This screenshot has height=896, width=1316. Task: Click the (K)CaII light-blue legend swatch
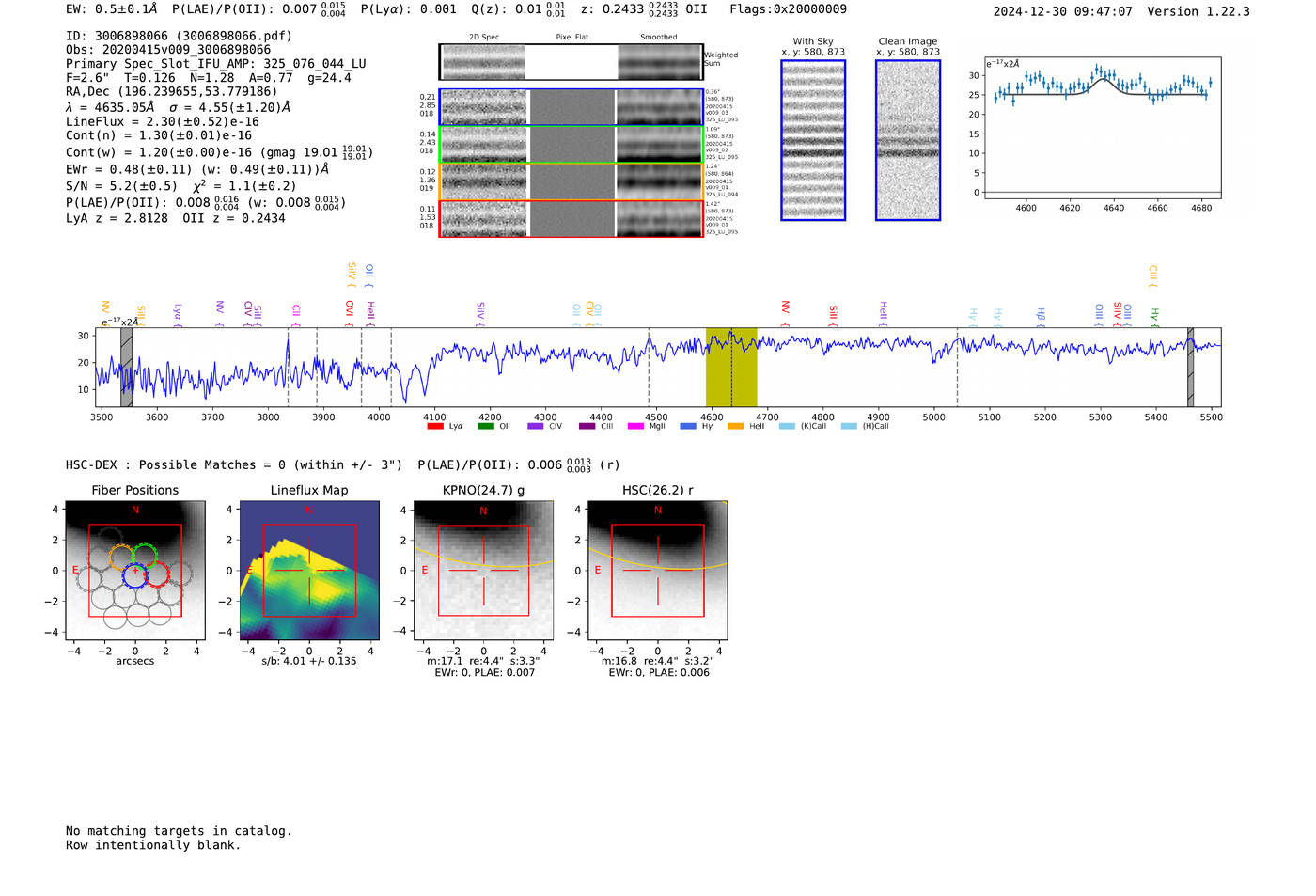787,426
